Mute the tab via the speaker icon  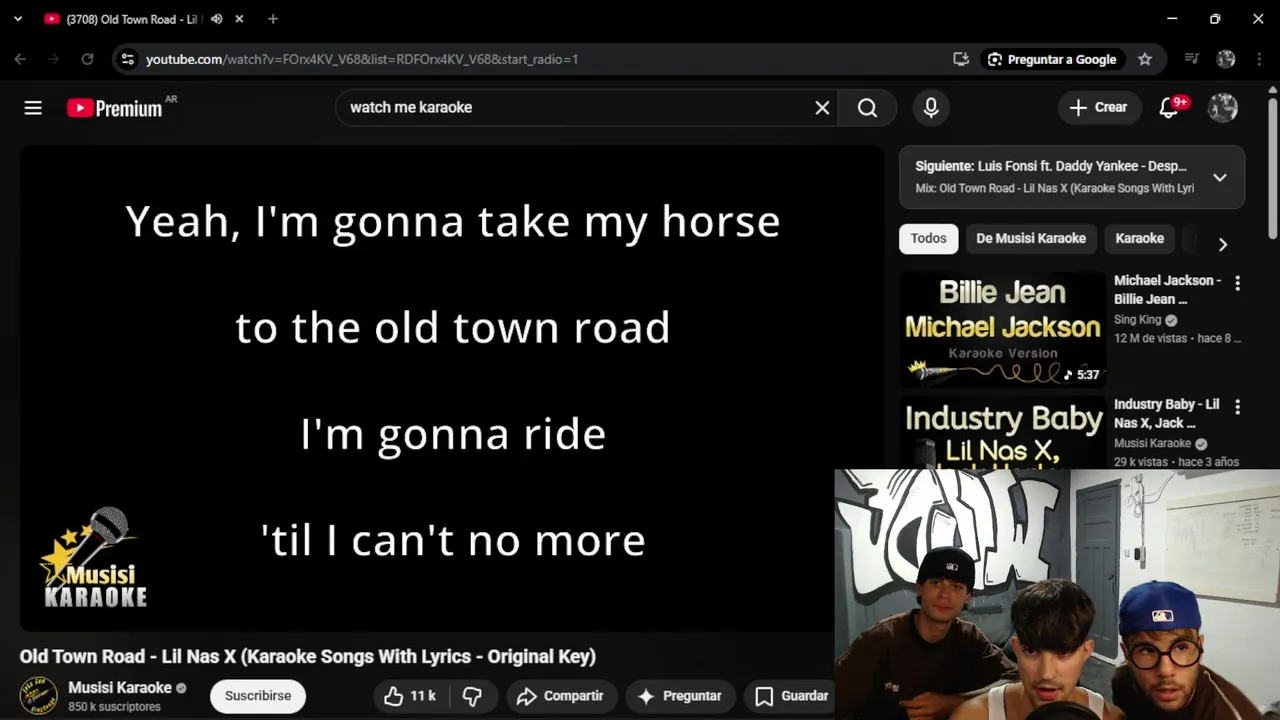coord(216,19)
